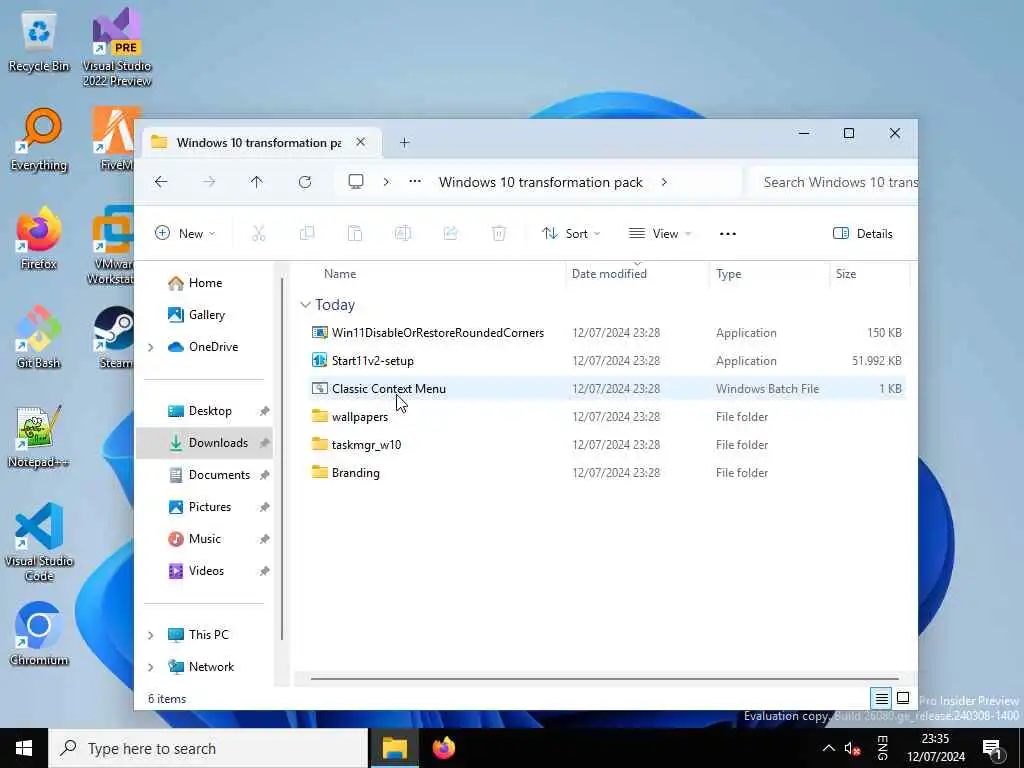1024x768 pixels.
Task: Launch Firefox from the taskbar
Action: [x=444, y=748]
